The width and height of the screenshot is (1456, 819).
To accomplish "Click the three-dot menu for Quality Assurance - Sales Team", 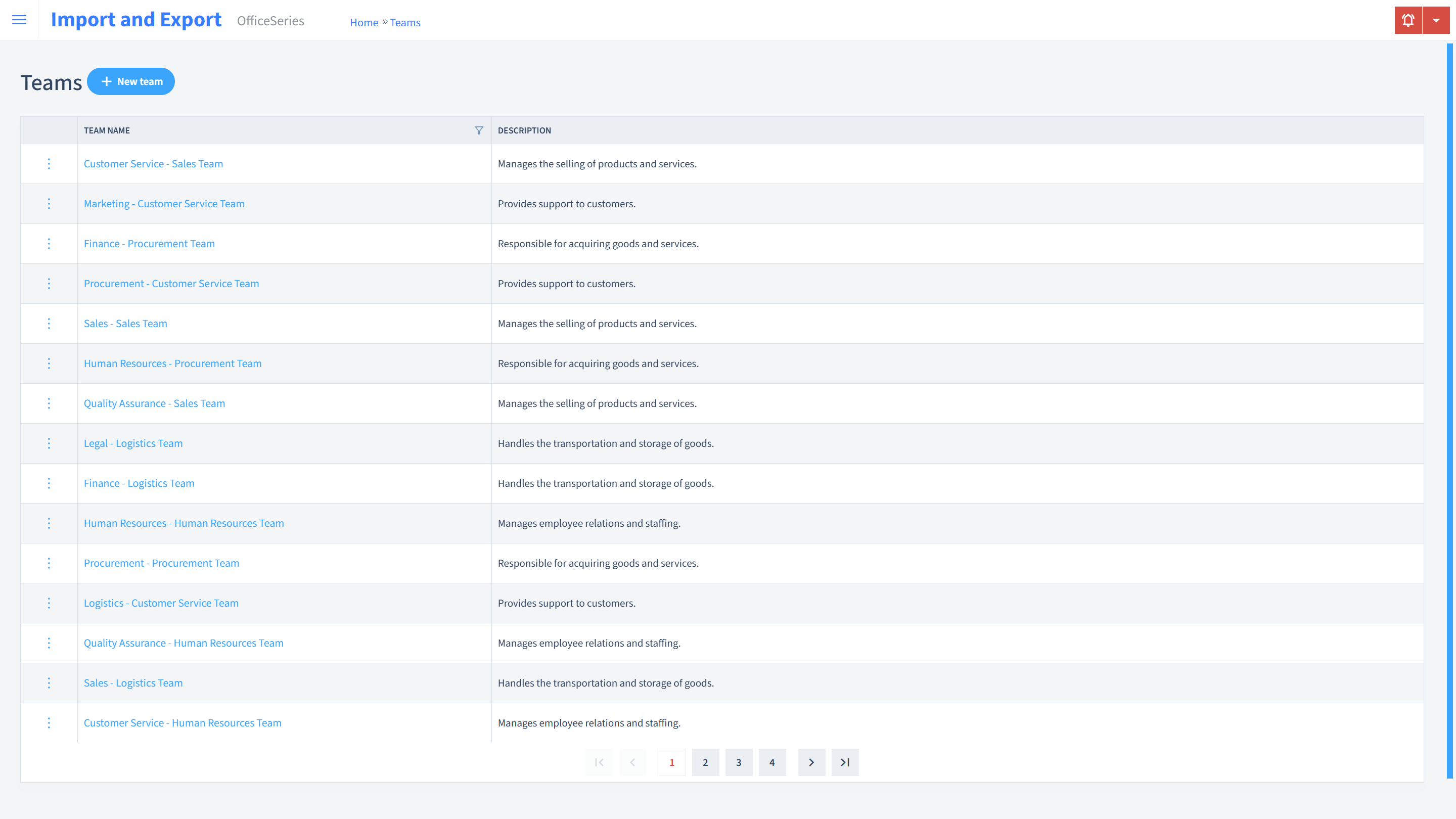I will pyautogui.click(x=48, y=403).
